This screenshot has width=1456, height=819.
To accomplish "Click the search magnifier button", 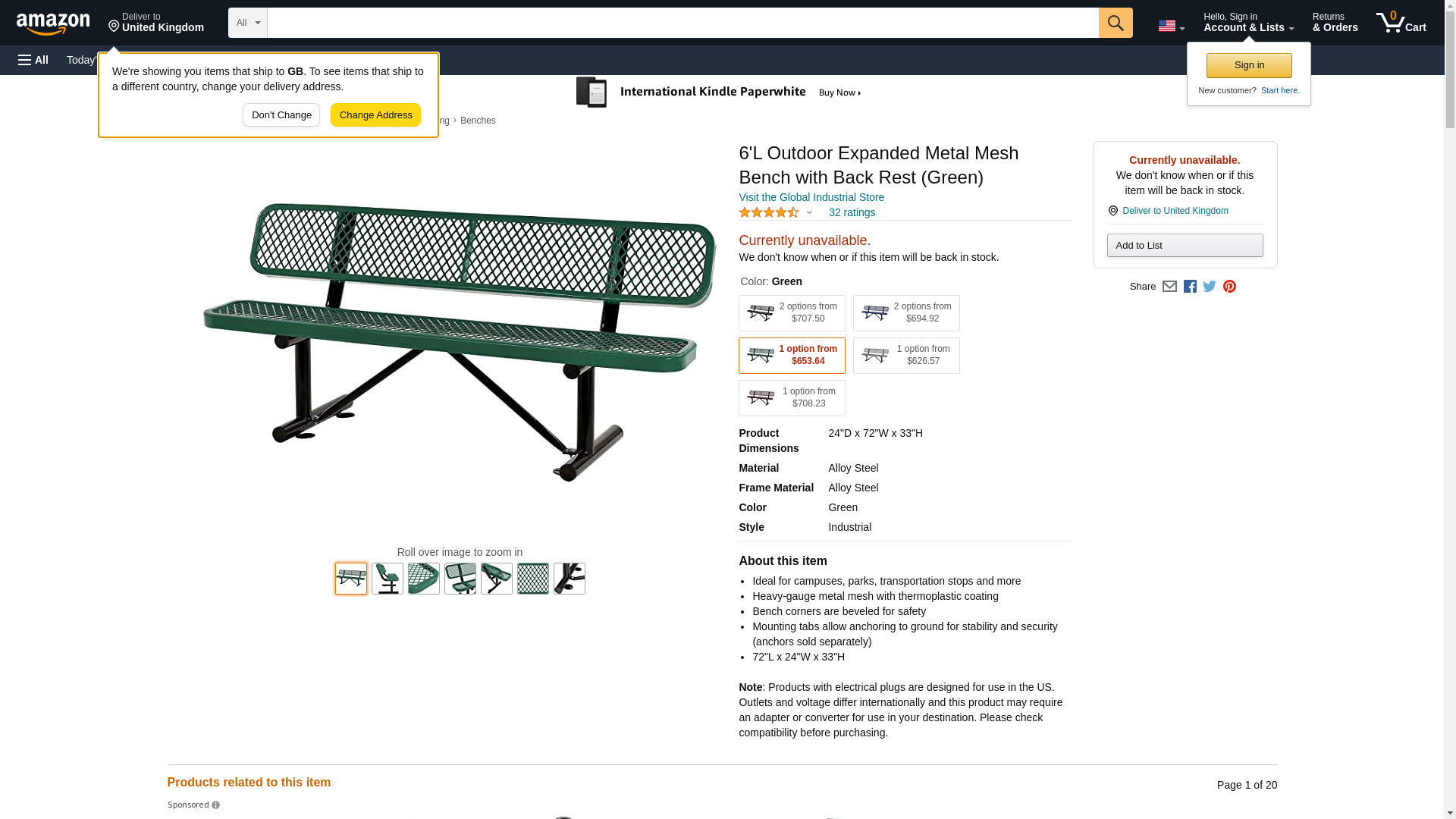I will (x=1116, y=23).
